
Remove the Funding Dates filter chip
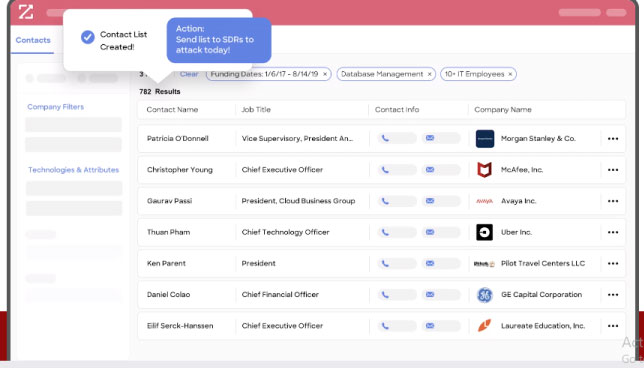(x=325, y=74)
